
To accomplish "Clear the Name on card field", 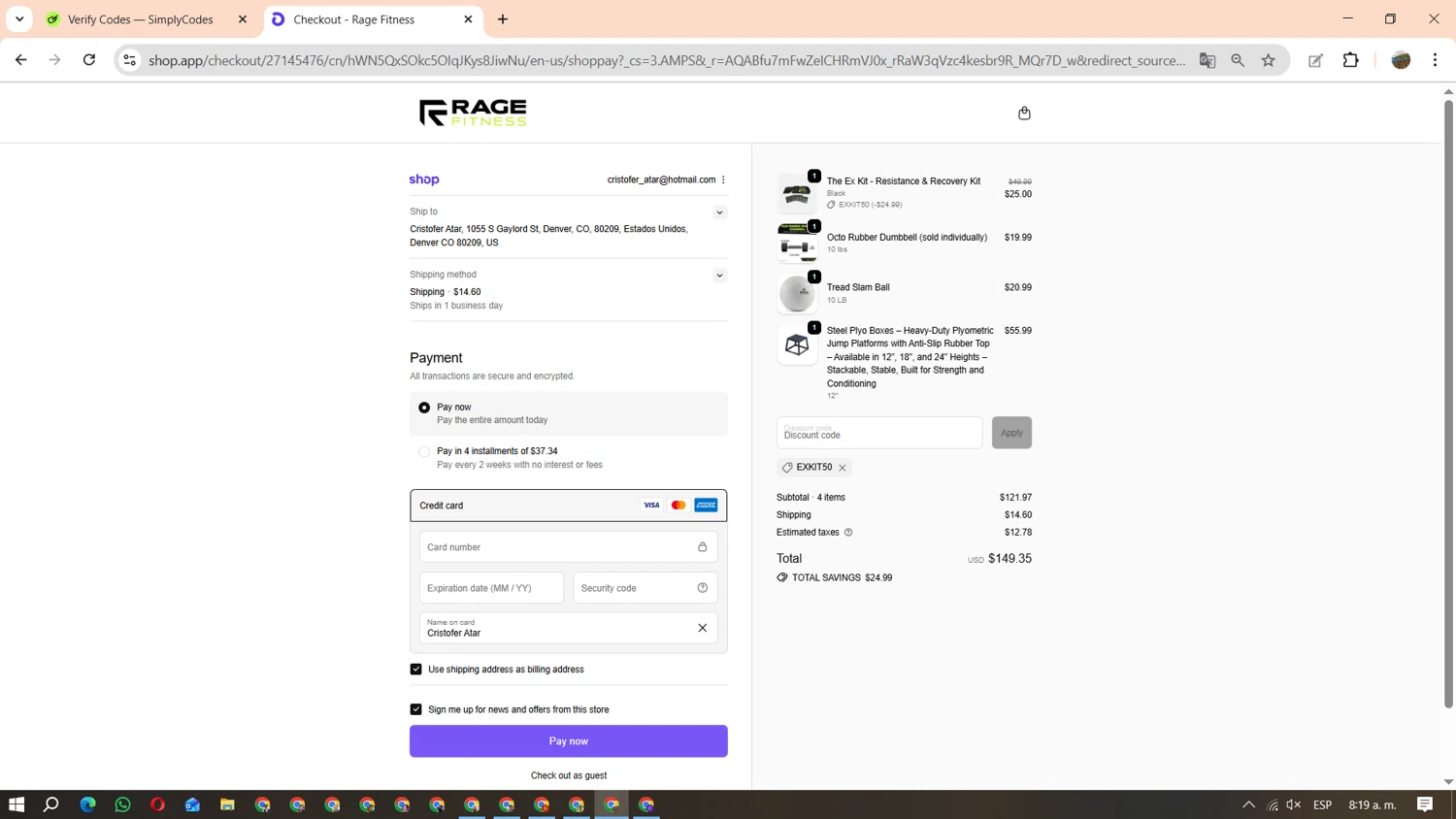I will pos(703,628).
